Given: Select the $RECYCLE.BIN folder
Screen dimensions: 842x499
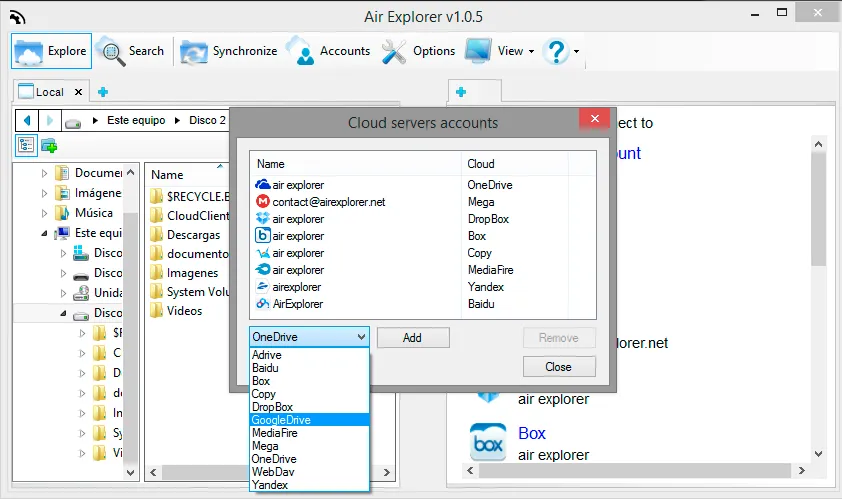Looking at the screenshot, I should pos(190,197).
